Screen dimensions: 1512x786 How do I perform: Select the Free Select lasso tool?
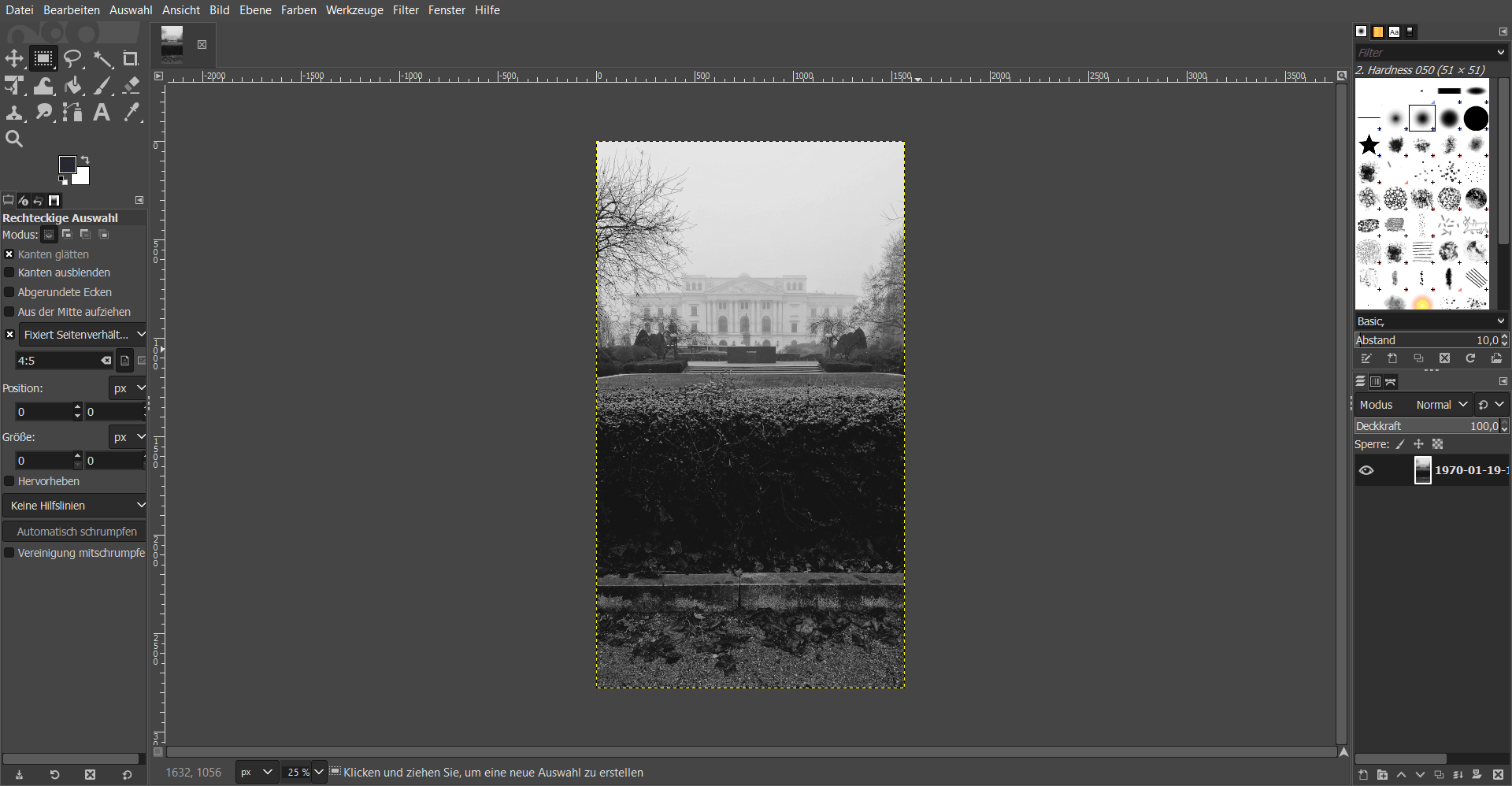[73, 59]
